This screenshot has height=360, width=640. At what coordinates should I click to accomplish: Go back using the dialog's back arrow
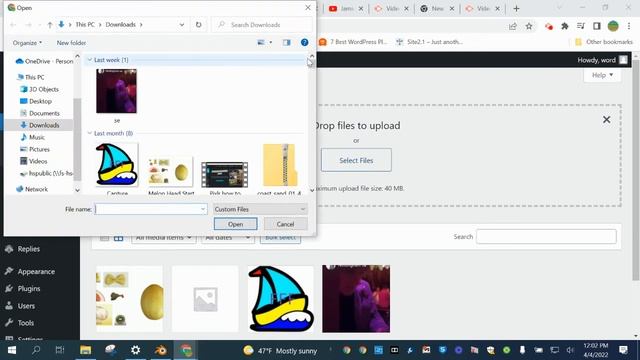(x=13, y=25)
